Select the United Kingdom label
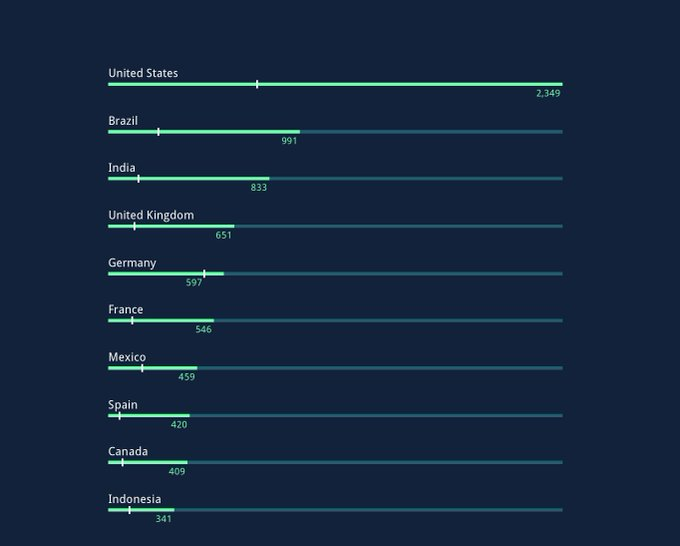Image resolution: width=680 pixels, height=546 pixels. (x=151, y=215)
